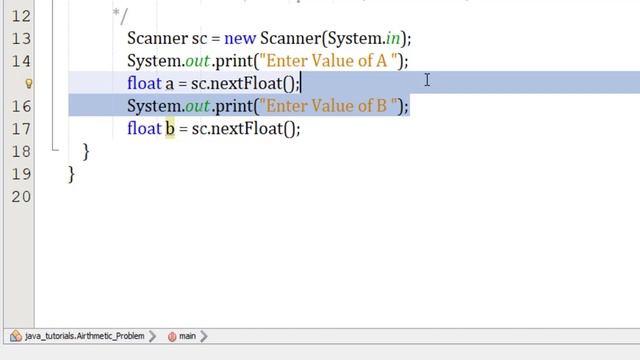Open the java_tutorials.Airthmetic_Problem breadcrumb
Image resolution: width=640 pixels, height=360 pixels.
pyautogui.click(x=84, y=336)
